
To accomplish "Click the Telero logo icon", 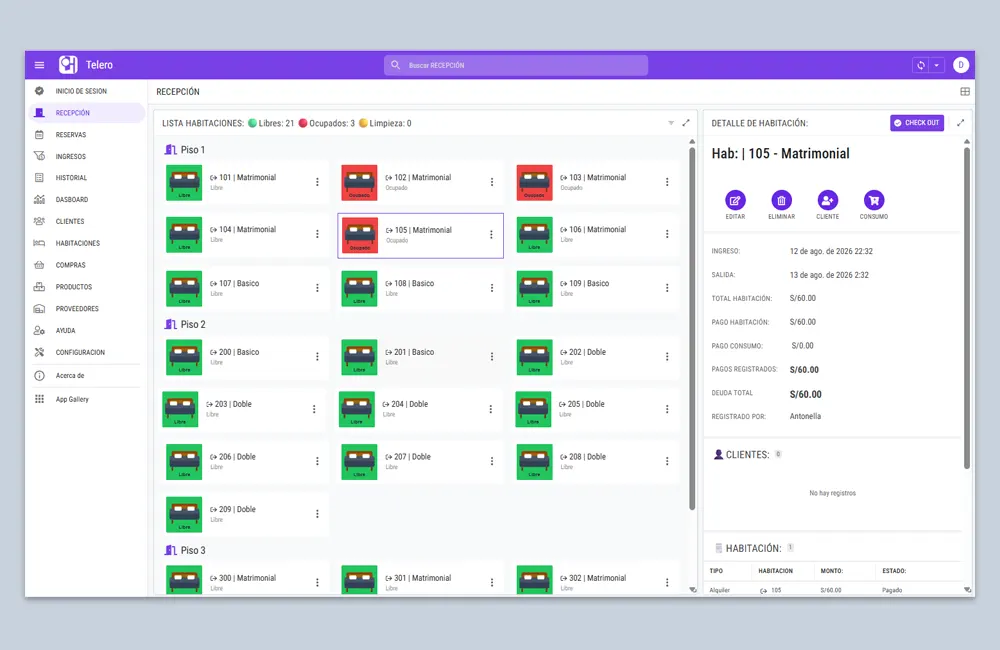I will [68, 64].
